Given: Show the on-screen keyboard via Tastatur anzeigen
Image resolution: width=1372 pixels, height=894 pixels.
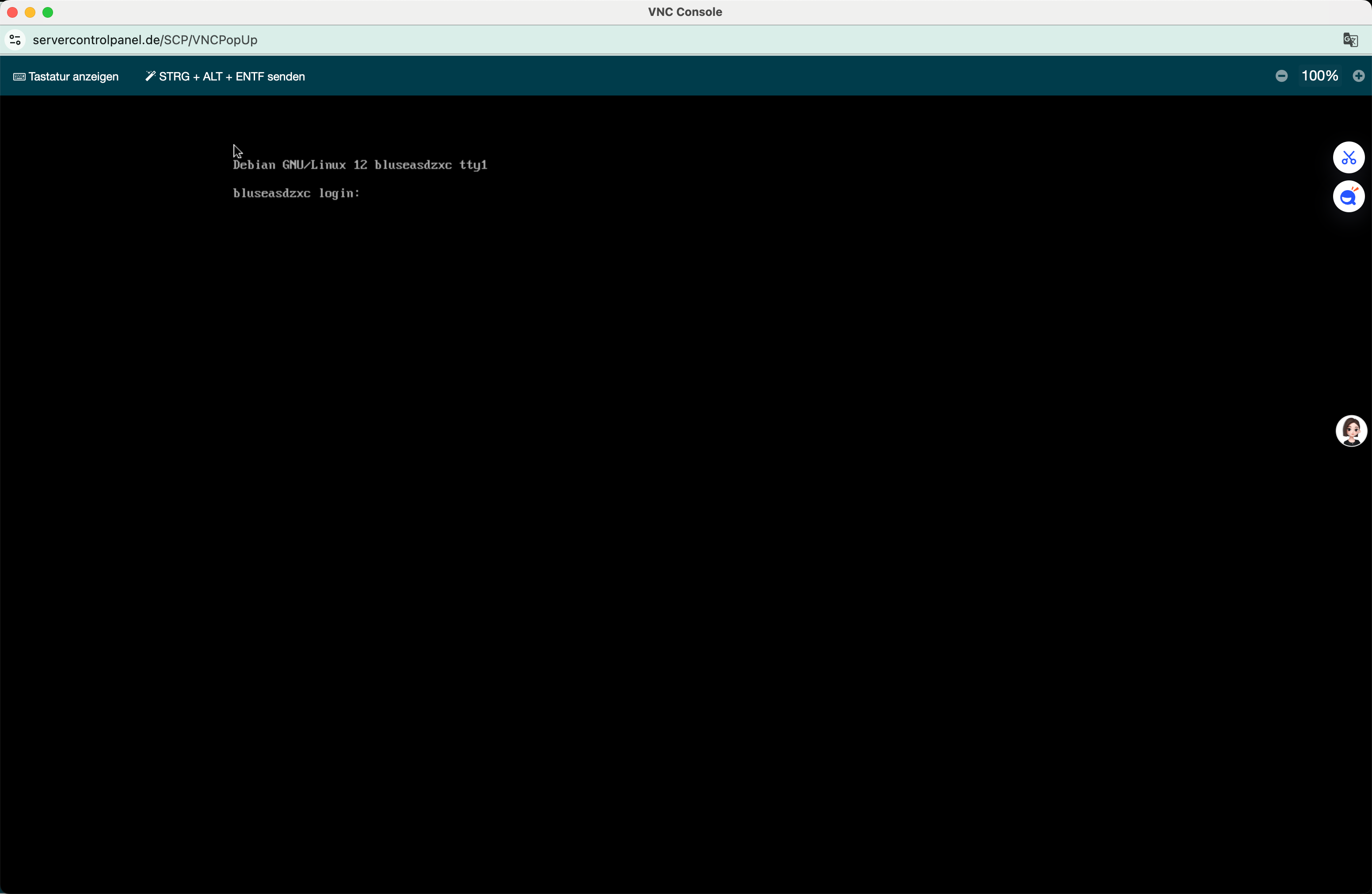Looking at the screenshot, I should (73, 77).
